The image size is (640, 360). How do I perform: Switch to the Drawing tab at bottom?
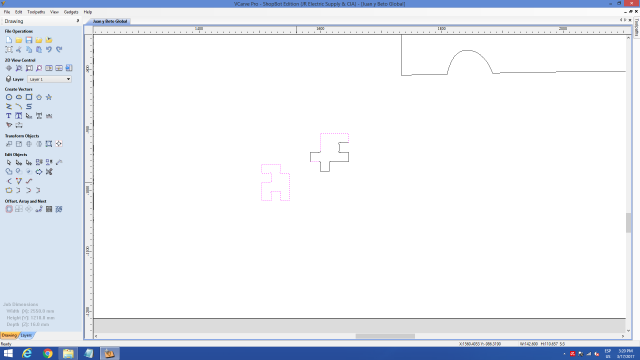click(x=9, y=336)
